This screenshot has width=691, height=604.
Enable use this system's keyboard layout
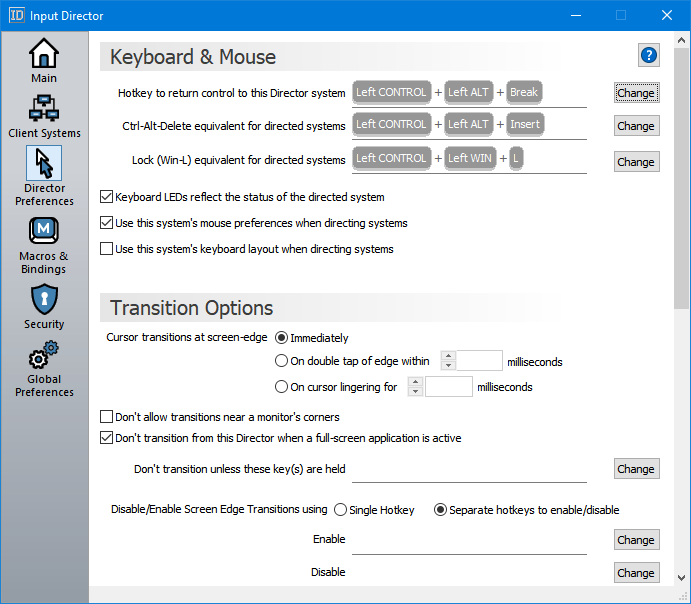coord(107,249)
